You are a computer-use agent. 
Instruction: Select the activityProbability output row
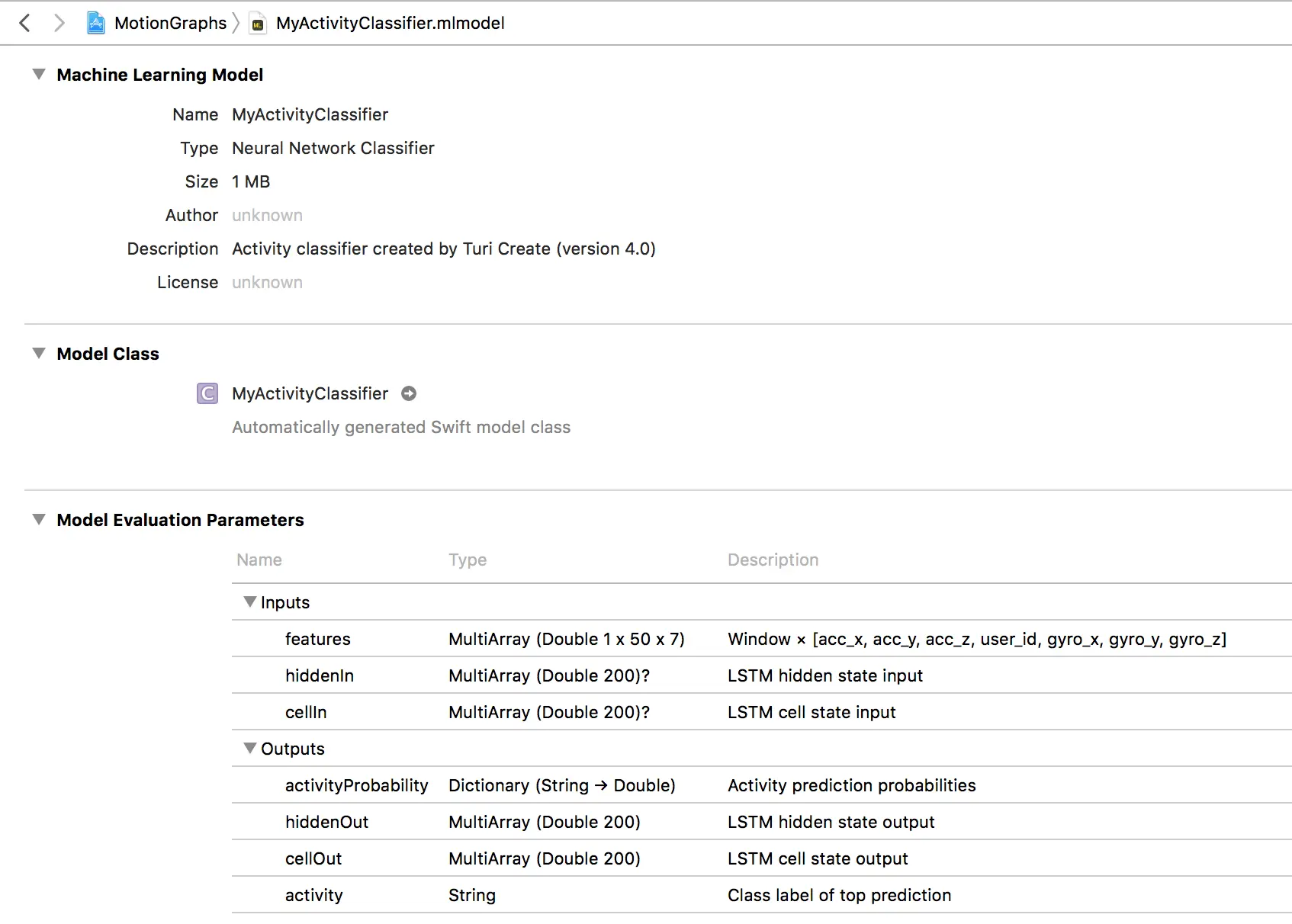pyautogui.click(x=356, y=785)
